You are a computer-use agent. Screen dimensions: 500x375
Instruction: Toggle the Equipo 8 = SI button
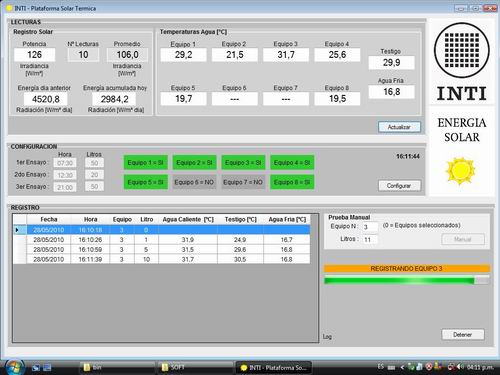click(x=292, y=182)
